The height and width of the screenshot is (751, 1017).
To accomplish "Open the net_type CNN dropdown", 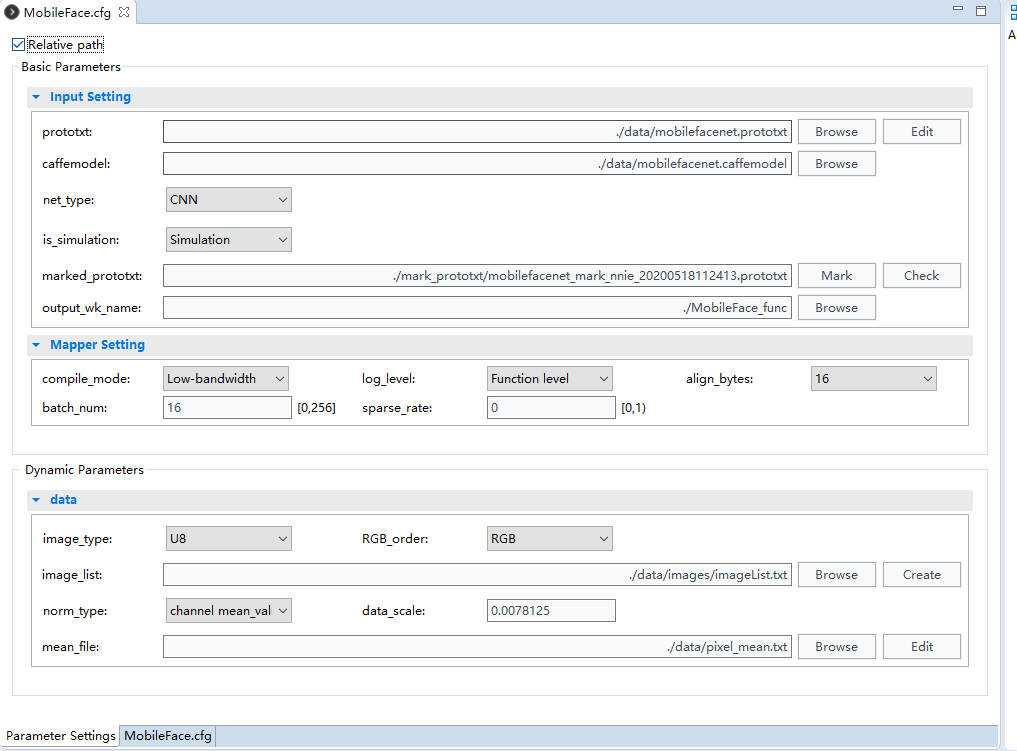I will click(x=228, y=200).
